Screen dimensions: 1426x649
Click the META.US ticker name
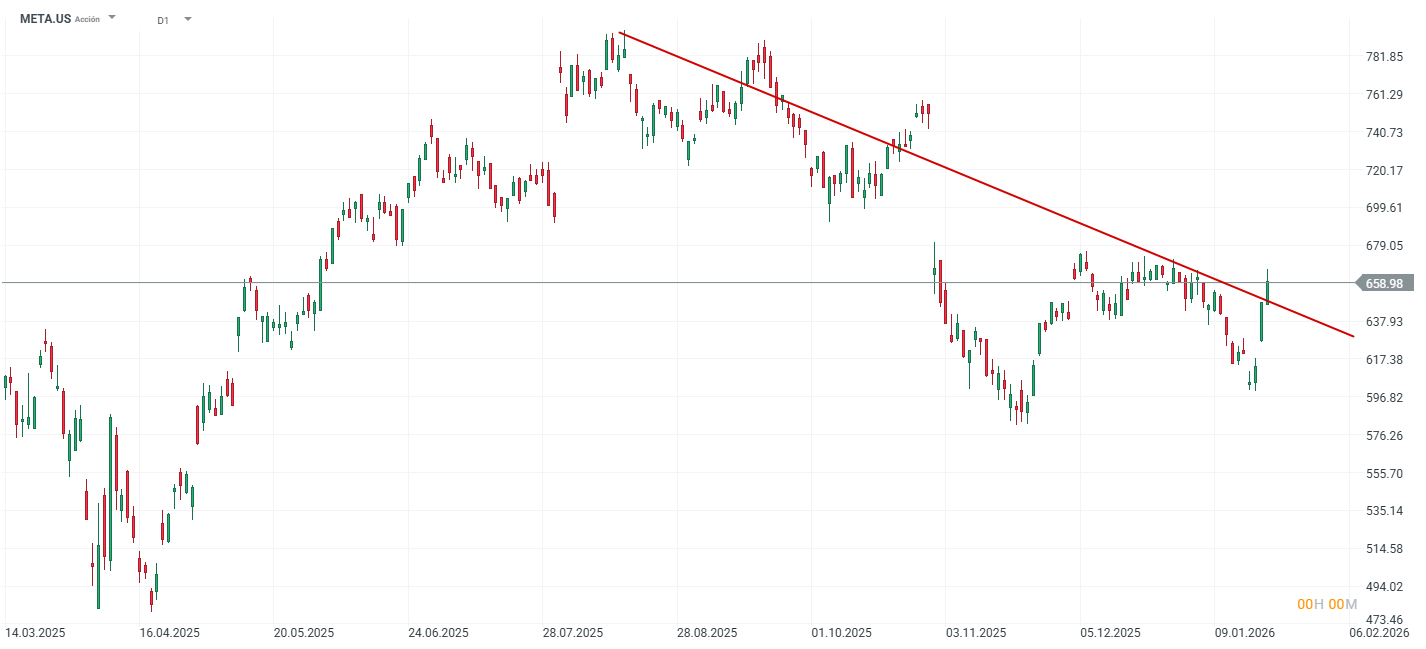click(46, 19)
